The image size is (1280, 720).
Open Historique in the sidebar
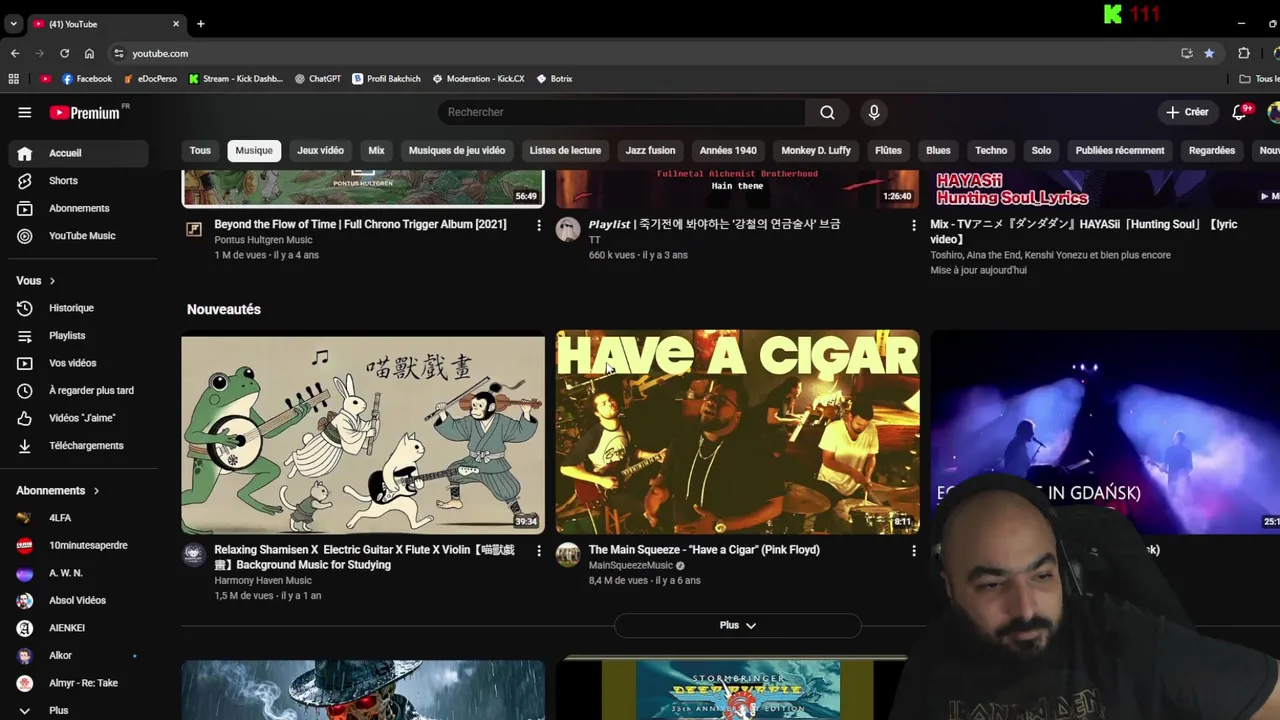pyautogui.click(x=78, y=308)
